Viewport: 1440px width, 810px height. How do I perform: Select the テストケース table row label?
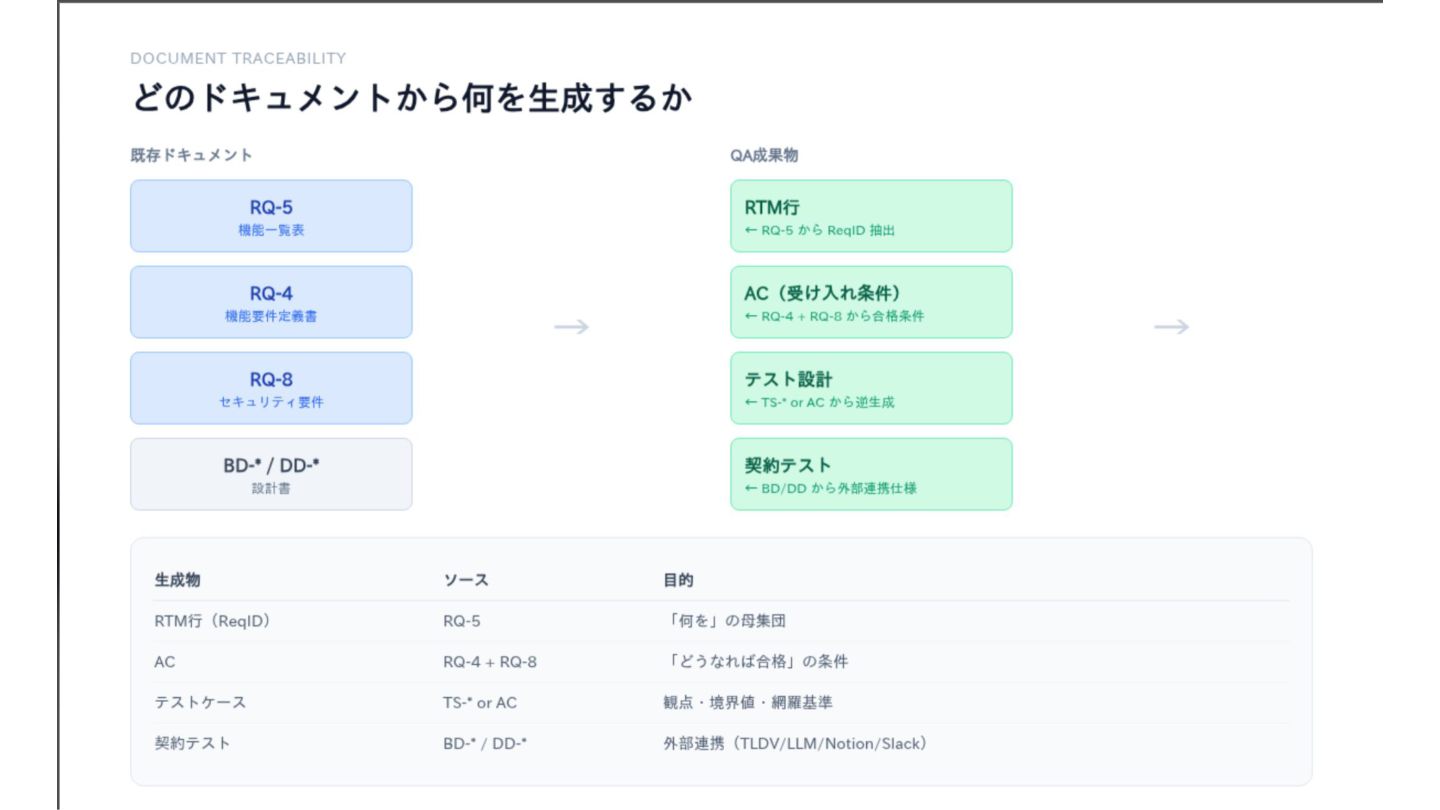click(x=200, y=703)
